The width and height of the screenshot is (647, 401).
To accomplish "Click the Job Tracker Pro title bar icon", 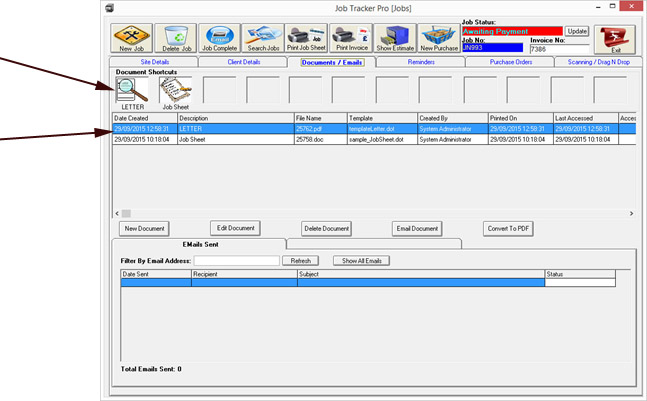I will 109,8.
